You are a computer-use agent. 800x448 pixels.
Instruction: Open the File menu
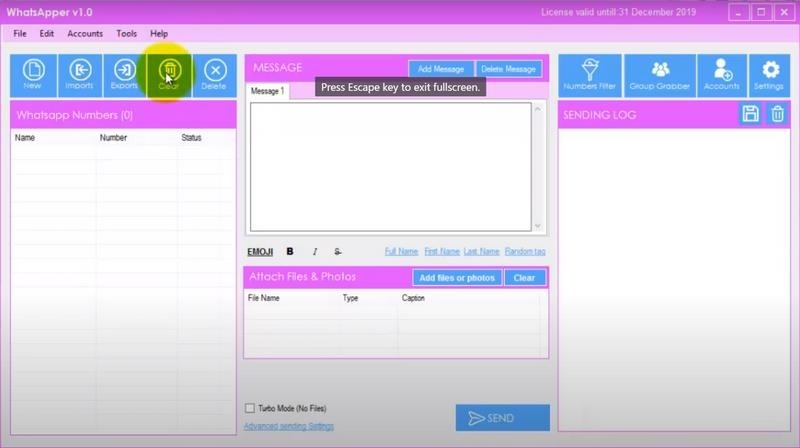pyautogui.click(x=20, y=34)
